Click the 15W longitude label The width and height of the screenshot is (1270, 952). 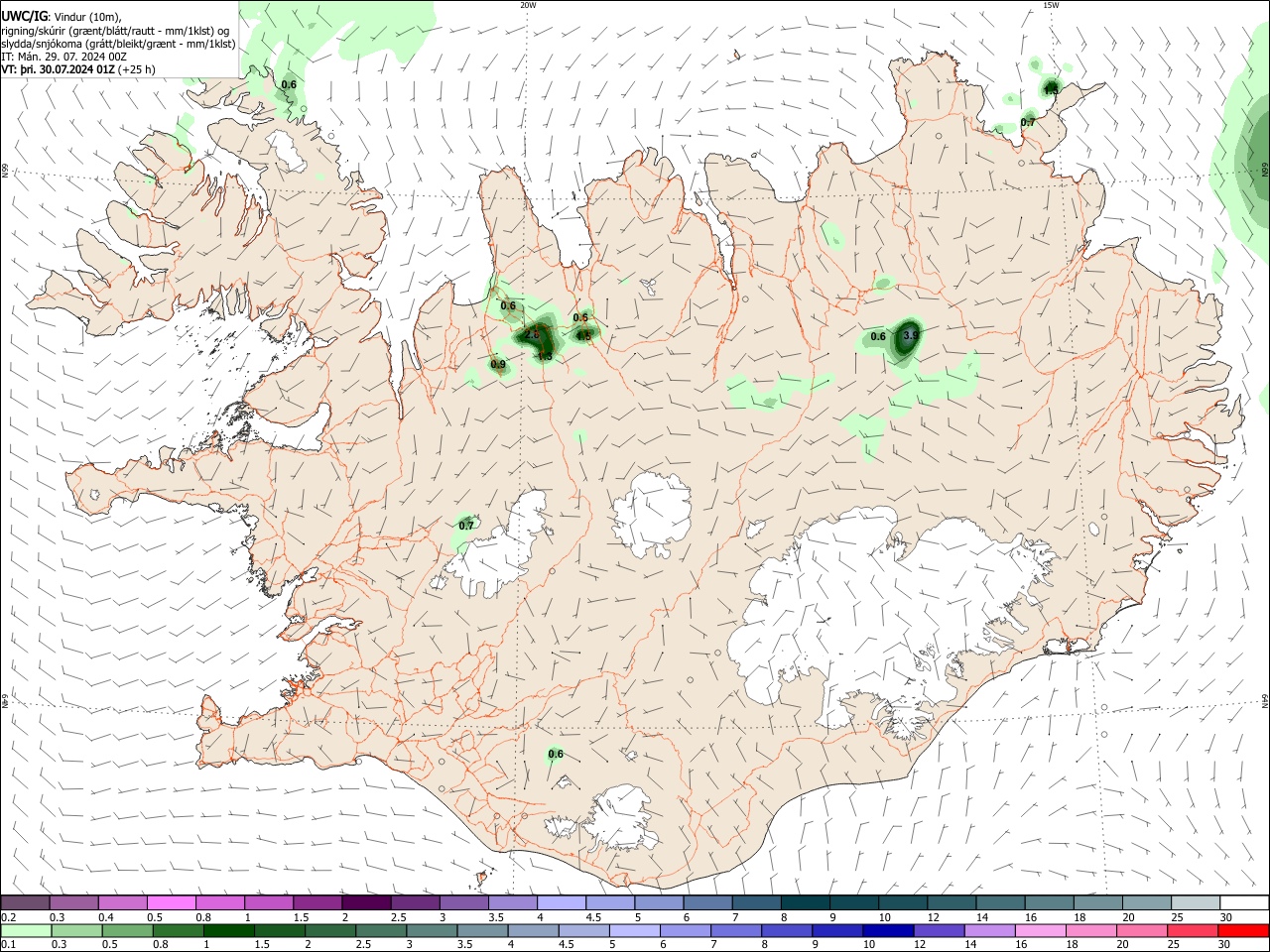[x=1051, y=5]
